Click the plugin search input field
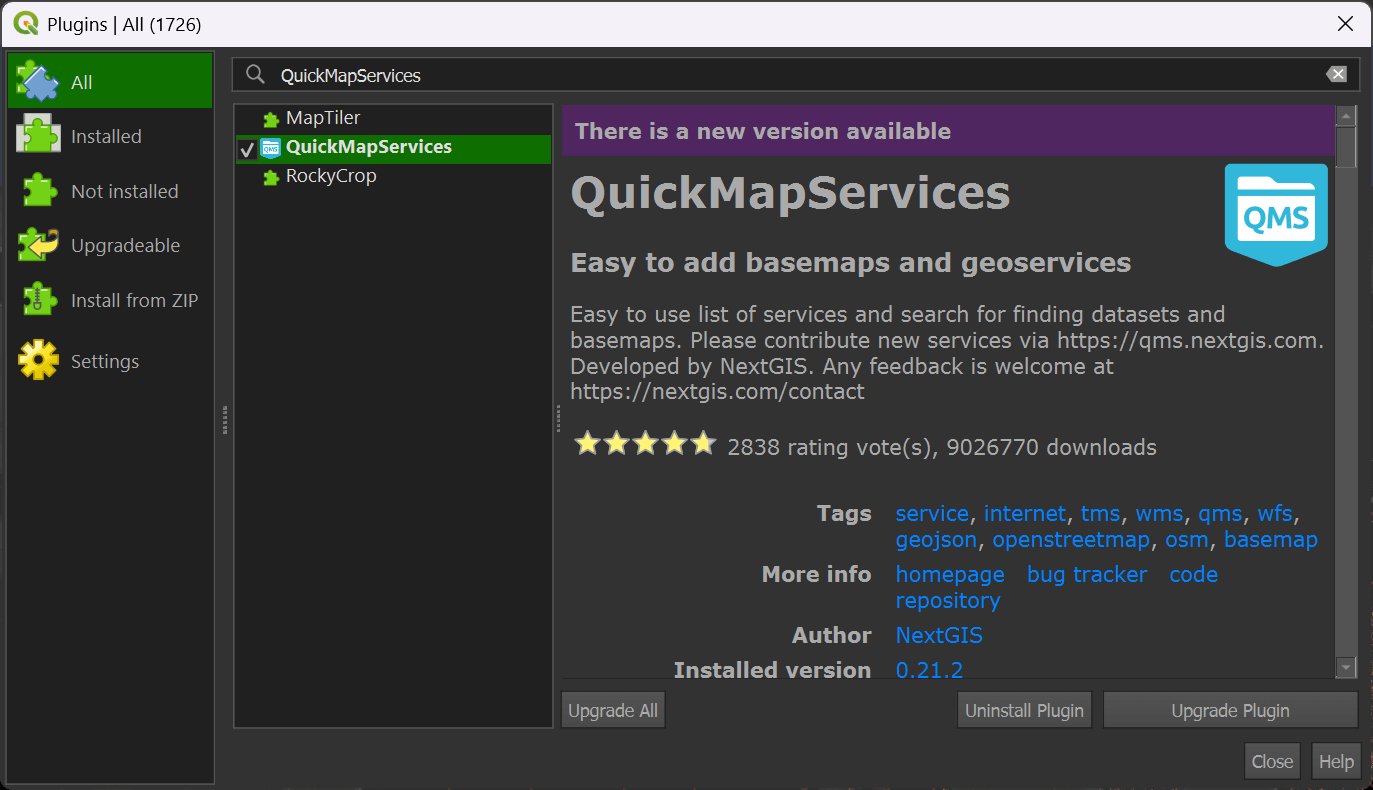Viewport: 1373px width, 790px height. click(x=795, y=75)
